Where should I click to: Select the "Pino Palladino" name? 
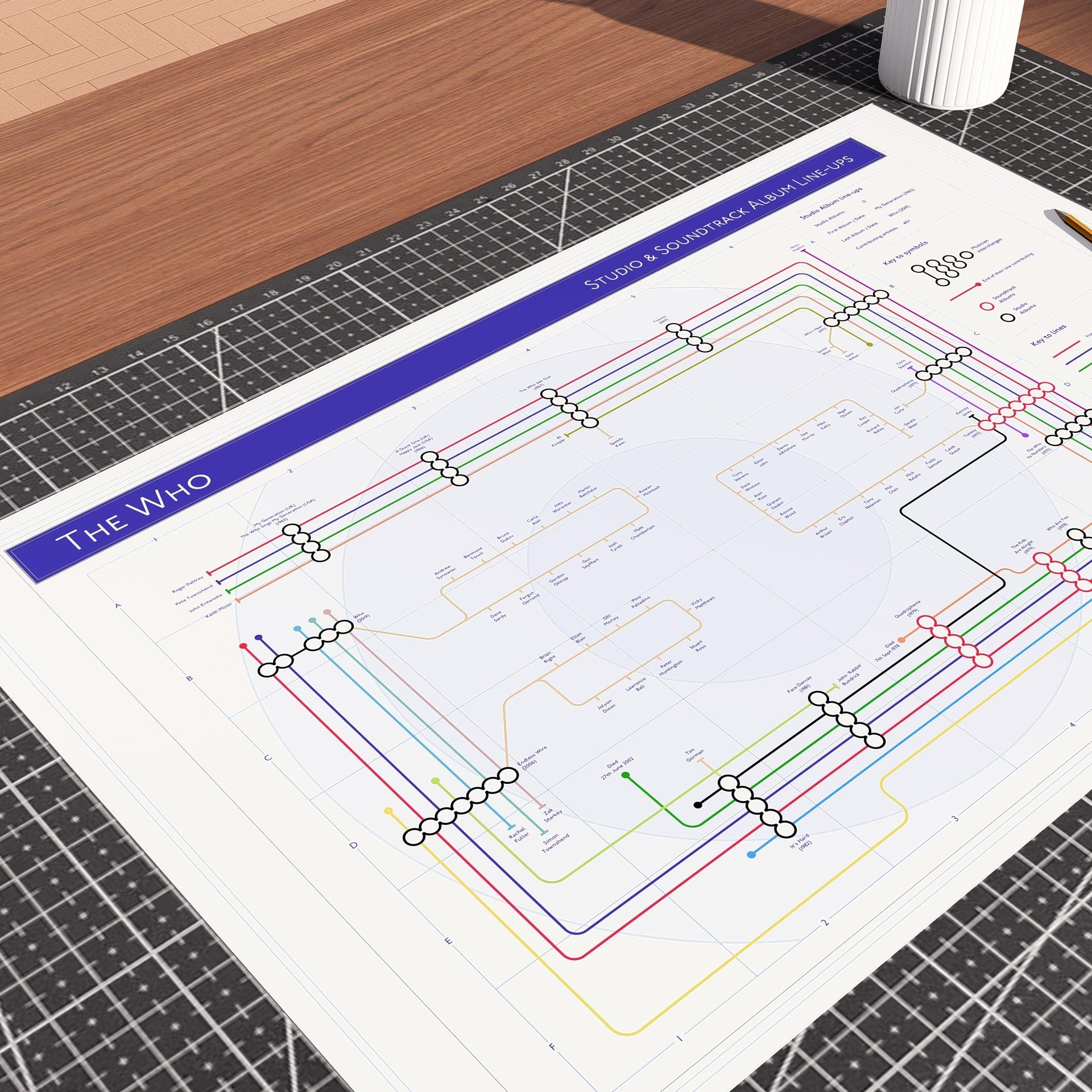[640, 603]
